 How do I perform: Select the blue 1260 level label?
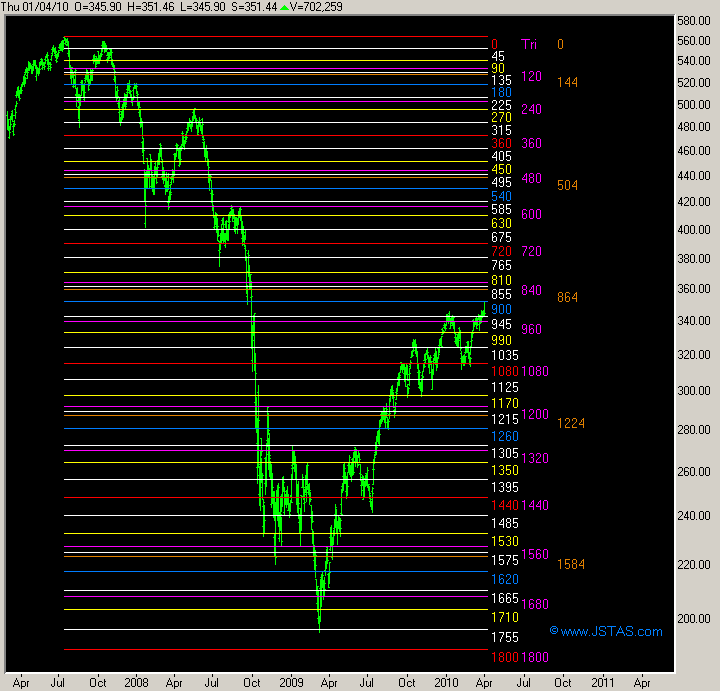pyautogui.click(x=504, y=437)
